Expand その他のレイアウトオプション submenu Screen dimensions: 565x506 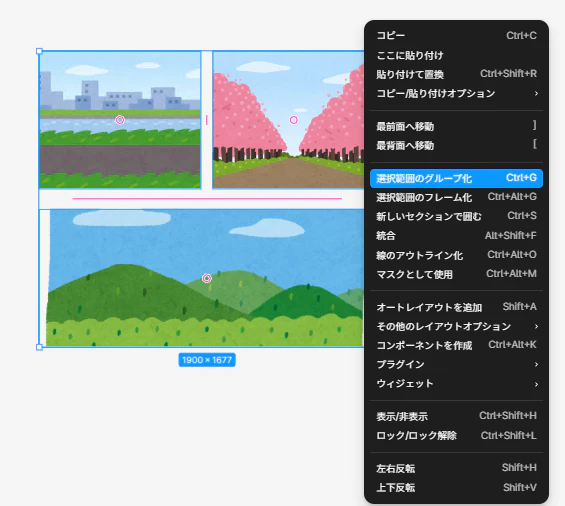tap(456, 326)
